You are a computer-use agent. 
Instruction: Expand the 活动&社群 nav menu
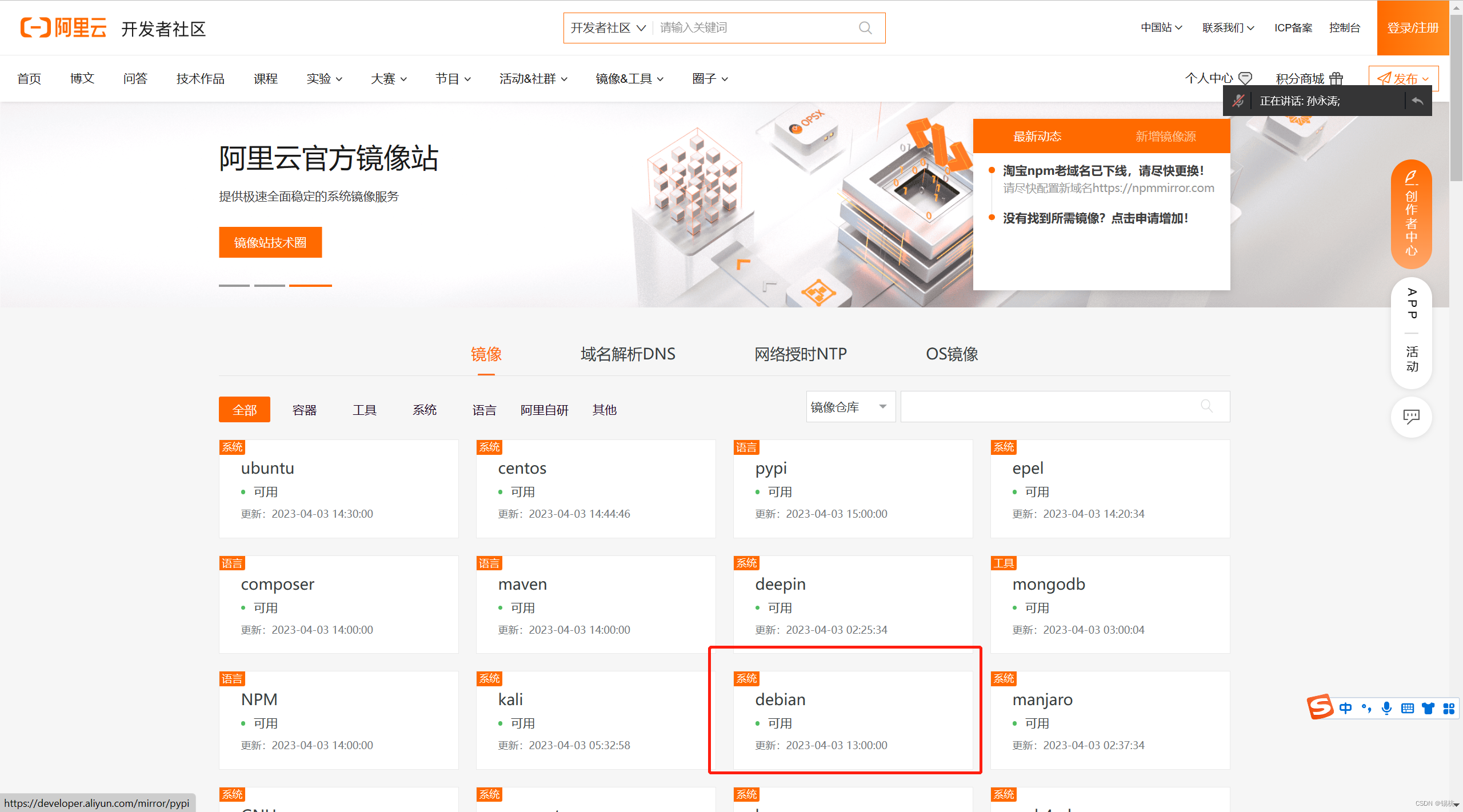(x=533, y=78)
